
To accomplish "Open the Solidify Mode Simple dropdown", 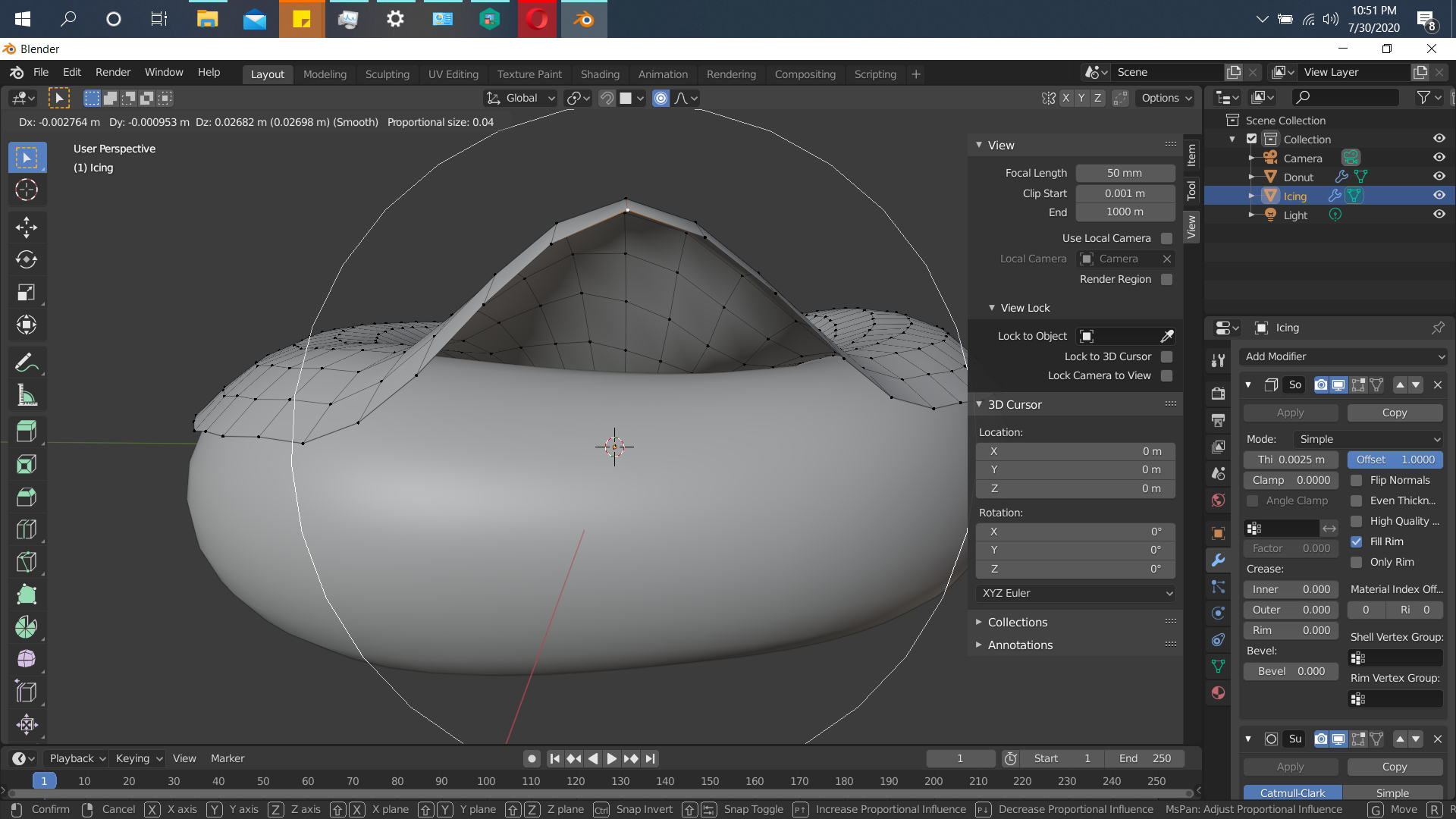I will coord(1368,439).
